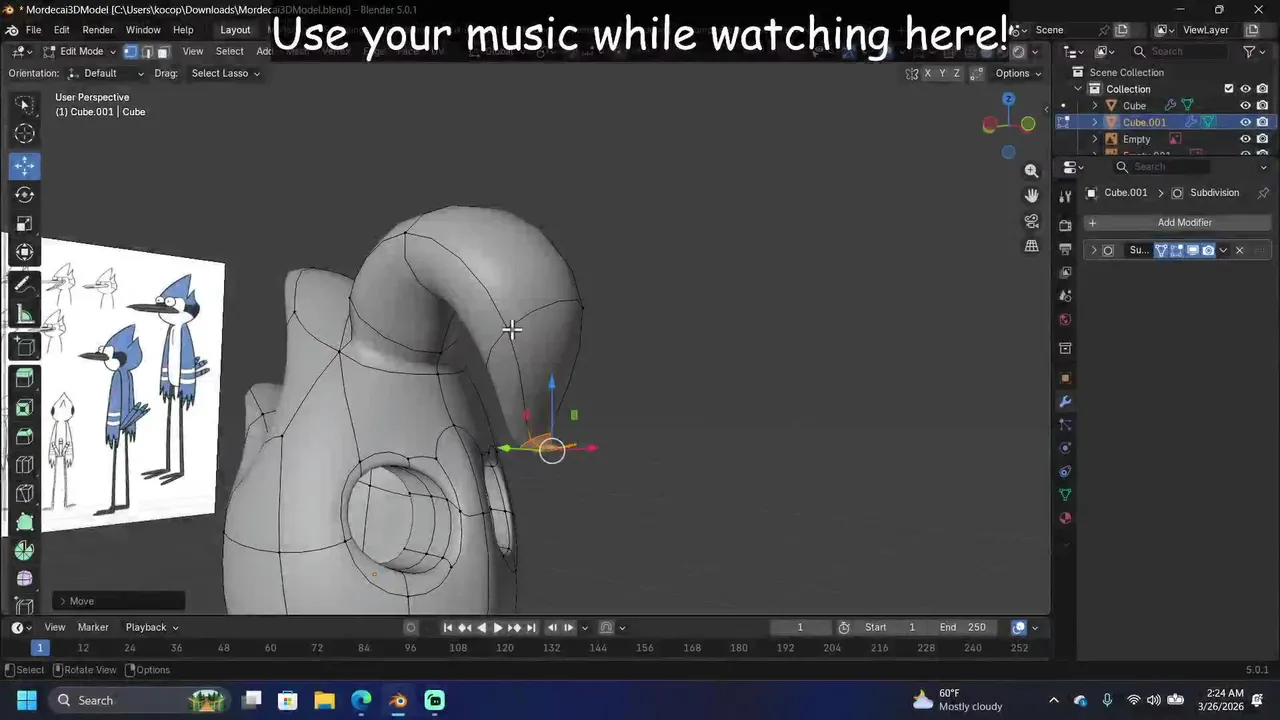Viewport: 1280px width, 720px height.
Task: Play the animation forward
Action: click(498, 628)
